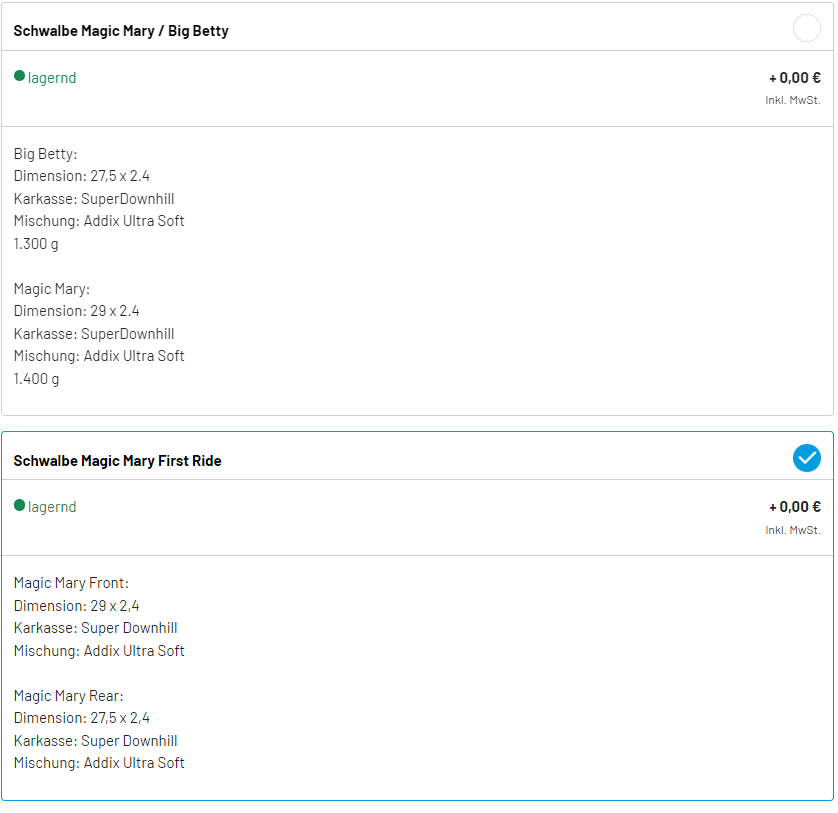This screenshot has height=813, width=838.
Task: Click "lagernd" status in First Ride card
Action: tap(52, 507)
